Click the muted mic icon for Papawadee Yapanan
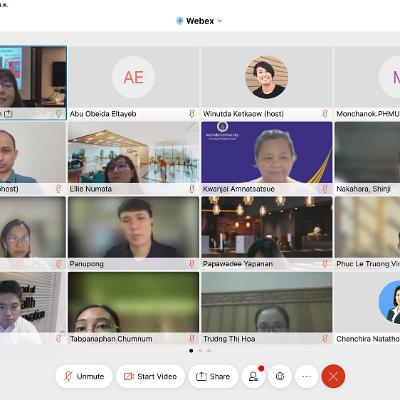Screen dimensions: 400x400 [x=325, y=264]
